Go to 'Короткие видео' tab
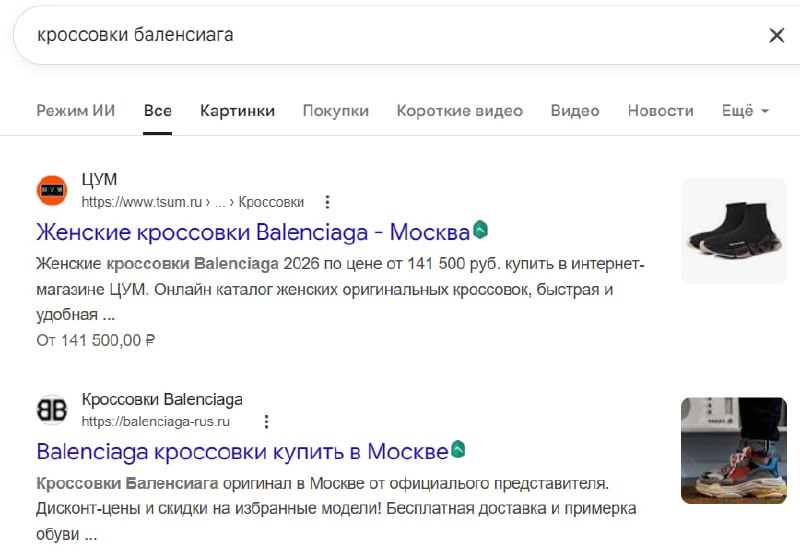The height and width of the screenshot is (558, 800). pyautogui.click(x=459, y=111)
